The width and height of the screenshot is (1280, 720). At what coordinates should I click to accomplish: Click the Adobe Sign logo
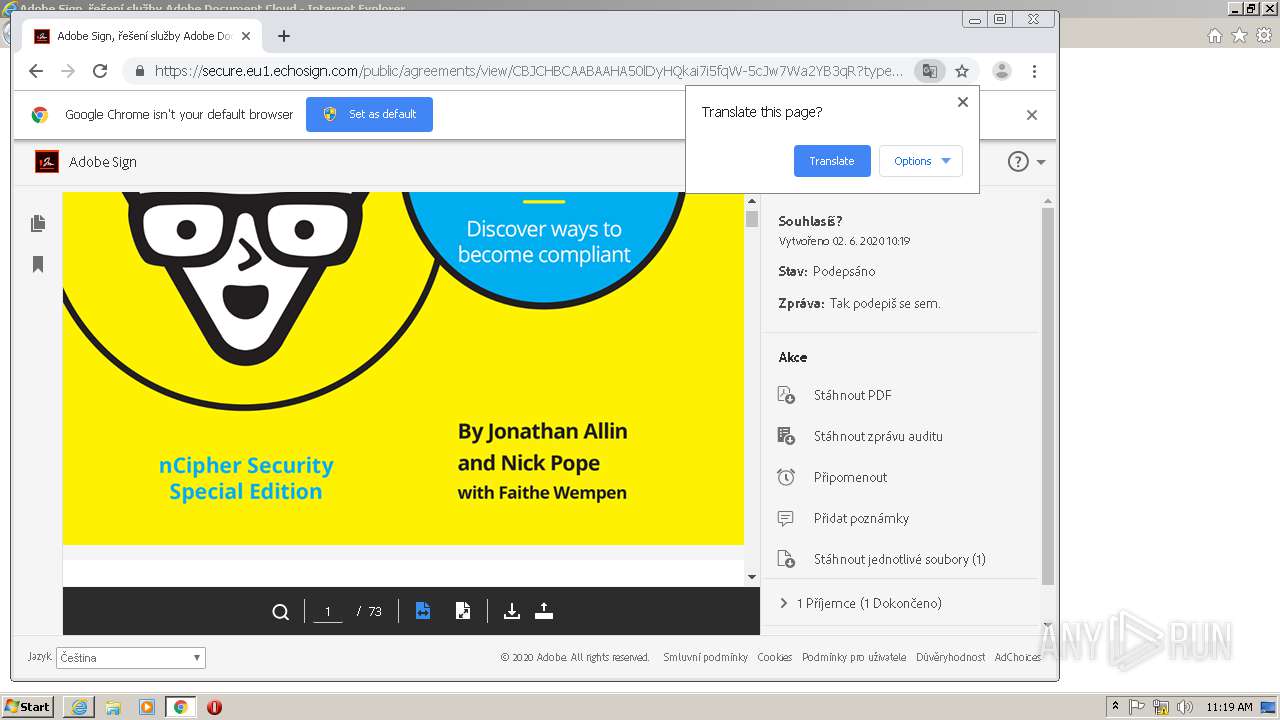pos(47,162)
